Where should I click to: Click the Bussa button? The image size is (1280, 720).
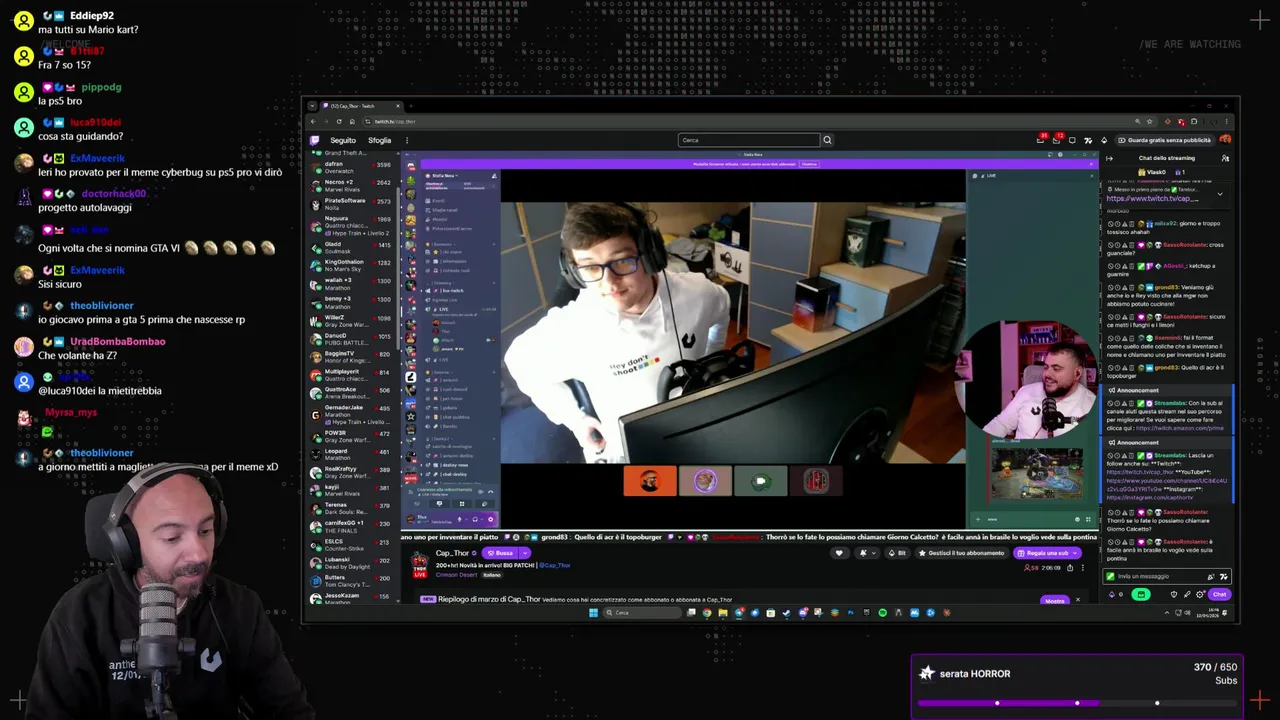pos(501,553)
